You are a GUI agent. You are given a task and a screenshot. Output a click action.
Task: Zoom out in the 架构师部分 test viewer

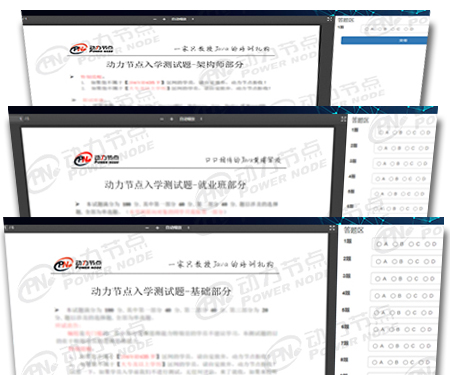click(154, 19)
